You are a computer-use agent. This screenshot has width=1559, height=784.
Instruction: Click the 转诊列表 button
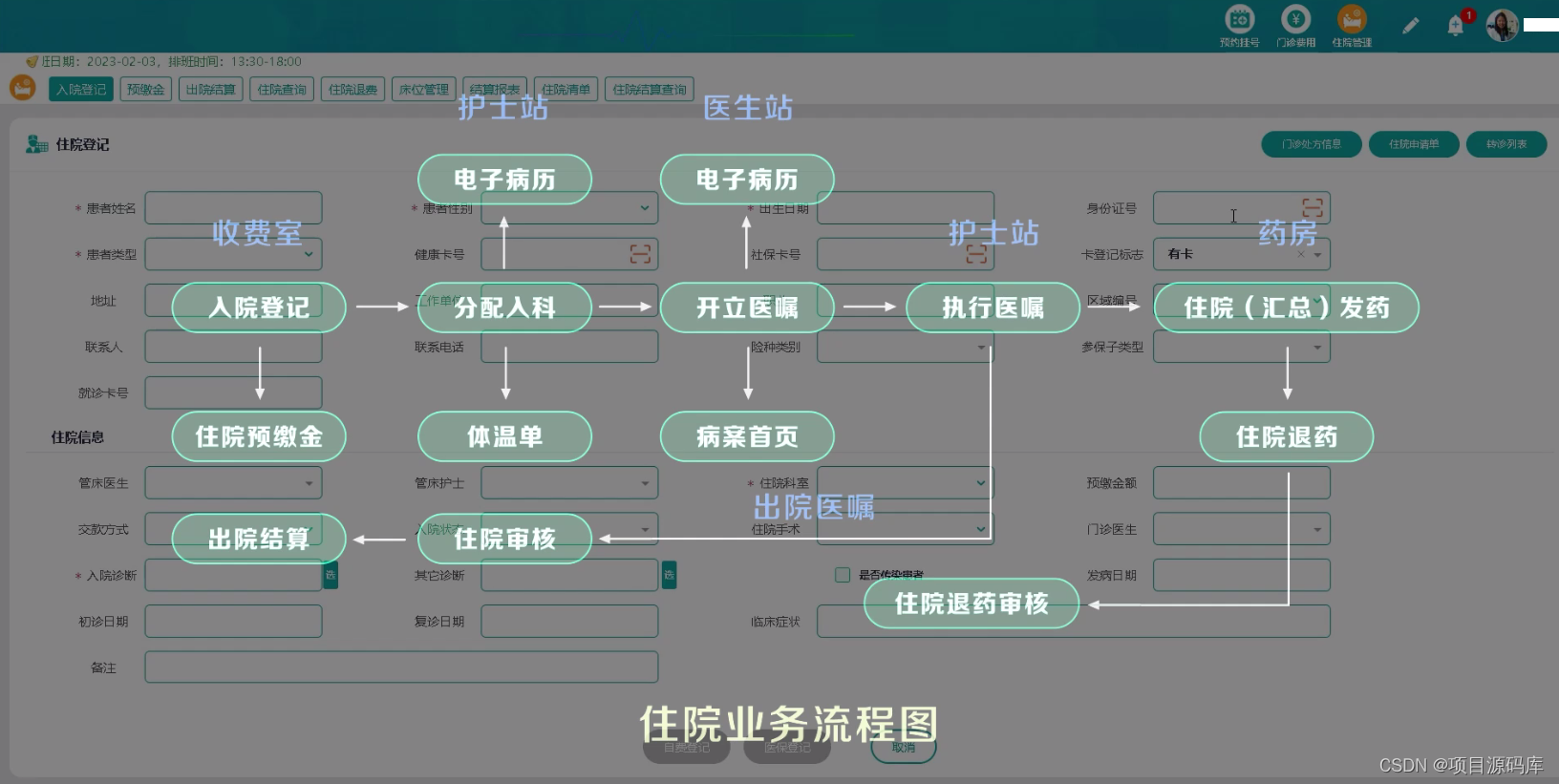1506,144
